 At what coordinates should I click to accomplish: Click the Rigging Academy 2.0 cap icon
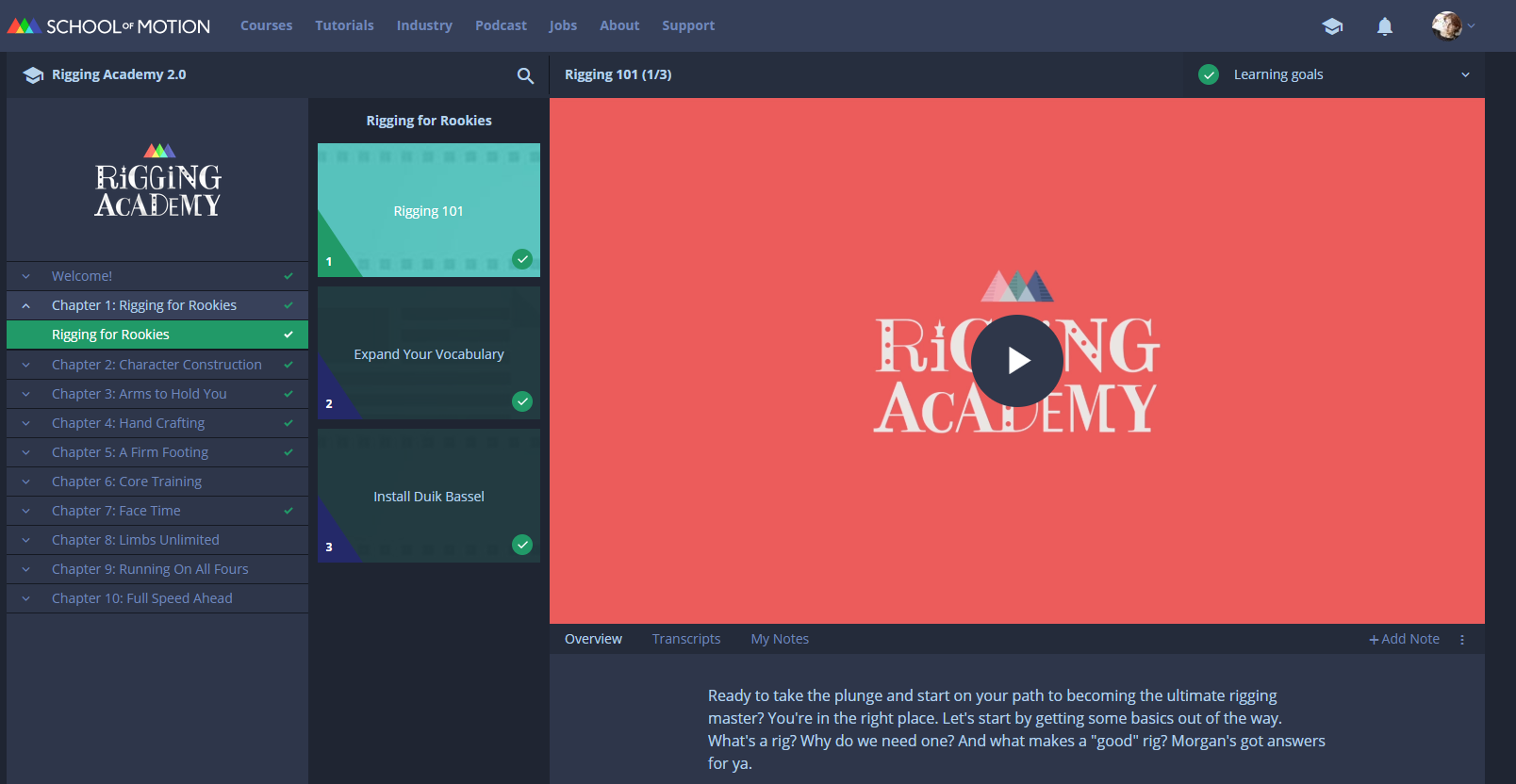(33, 75)
